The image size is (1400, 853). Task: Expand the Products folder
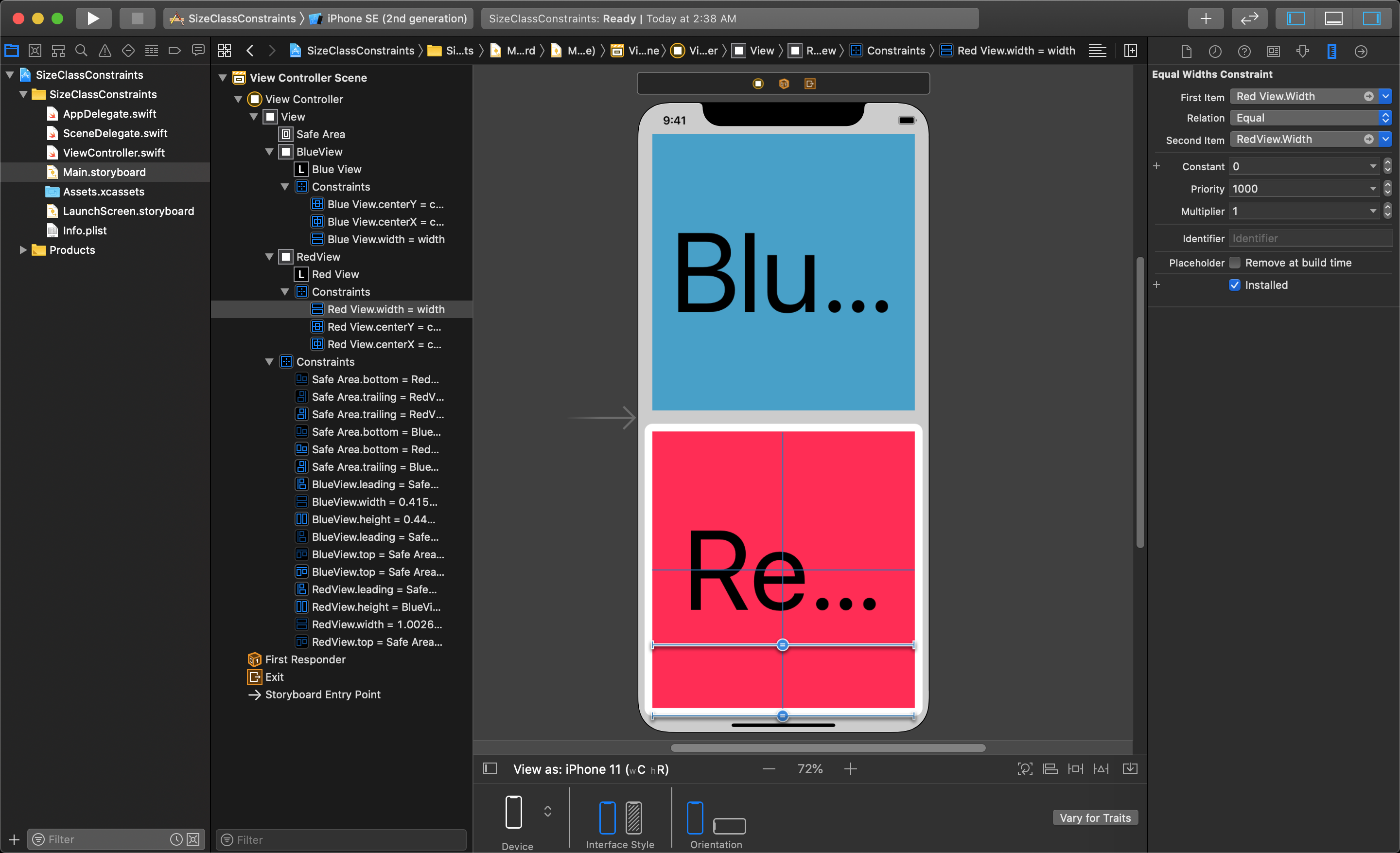click(x=23, y=250)
